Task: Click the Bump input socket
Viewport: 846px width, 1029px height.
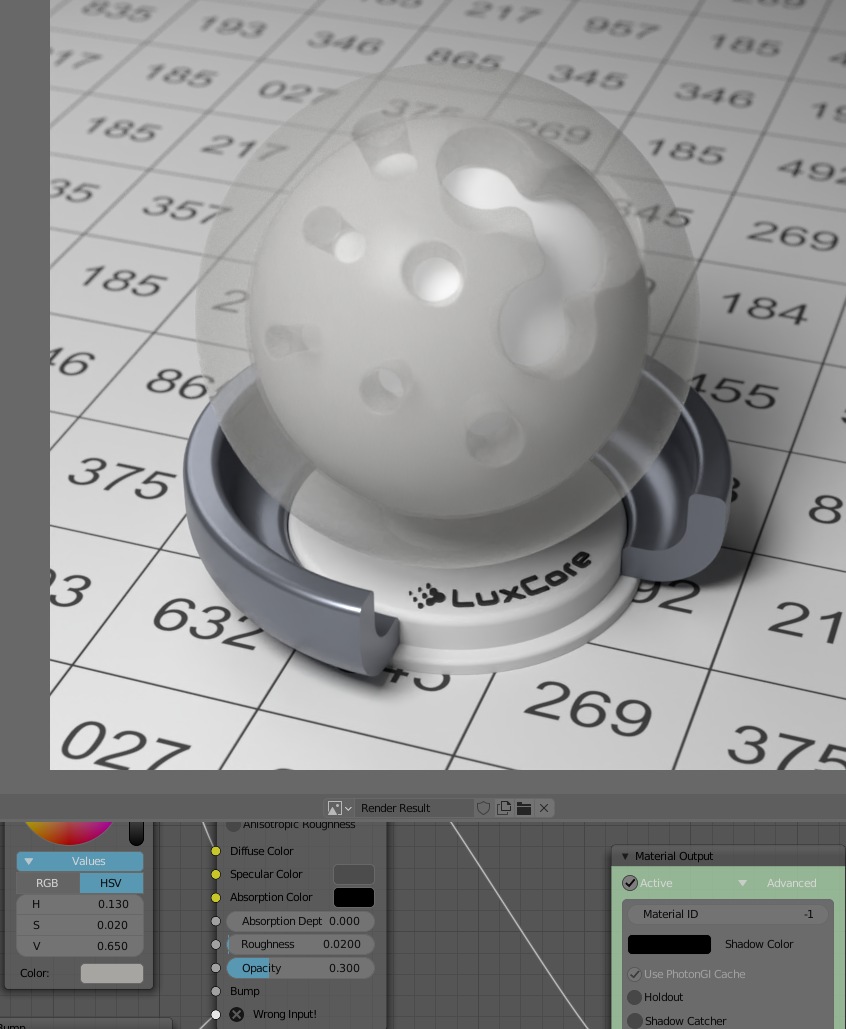Action: point(215,991)
